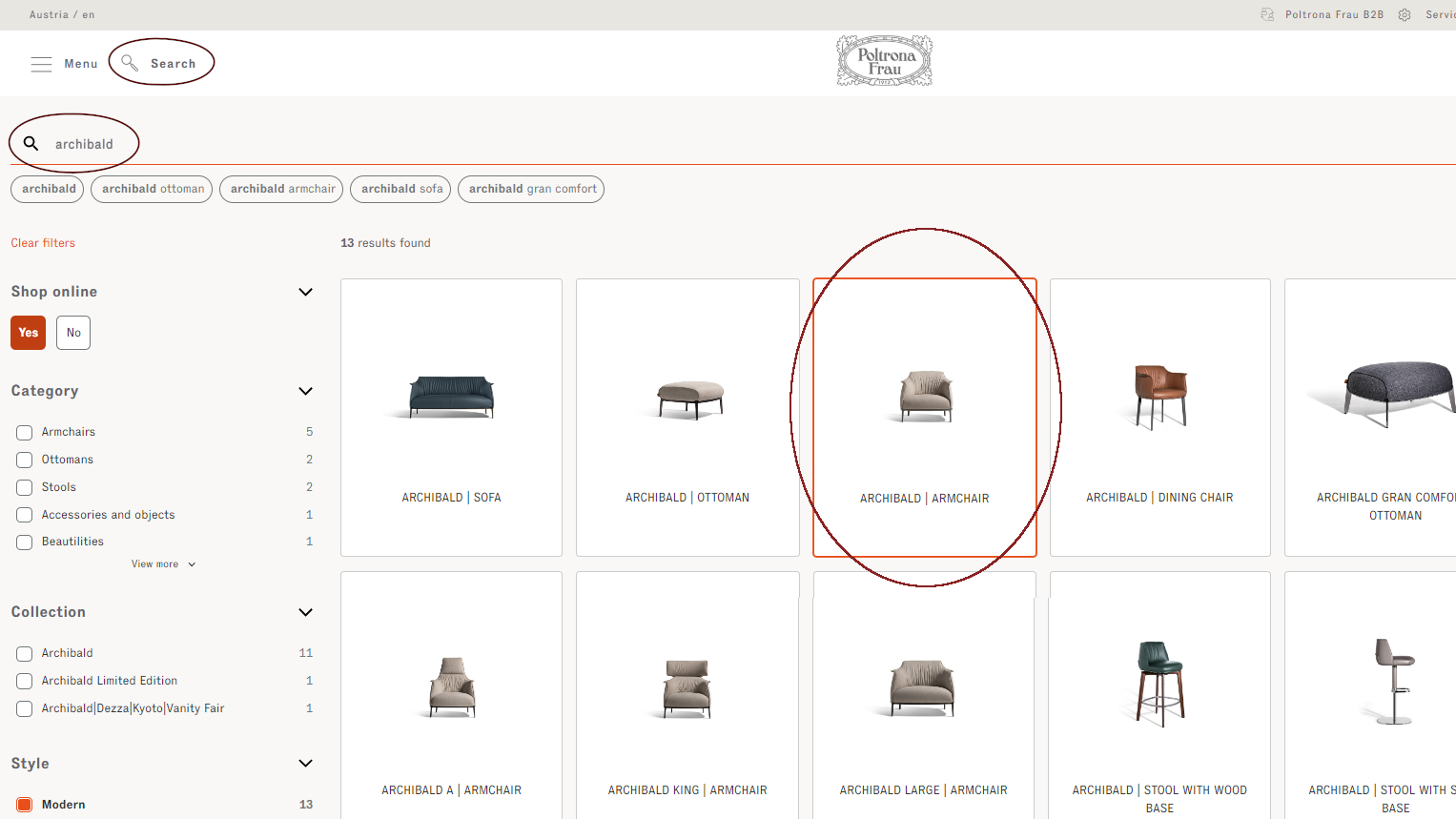Collapse the Shop online filter section

click(305, 292)
